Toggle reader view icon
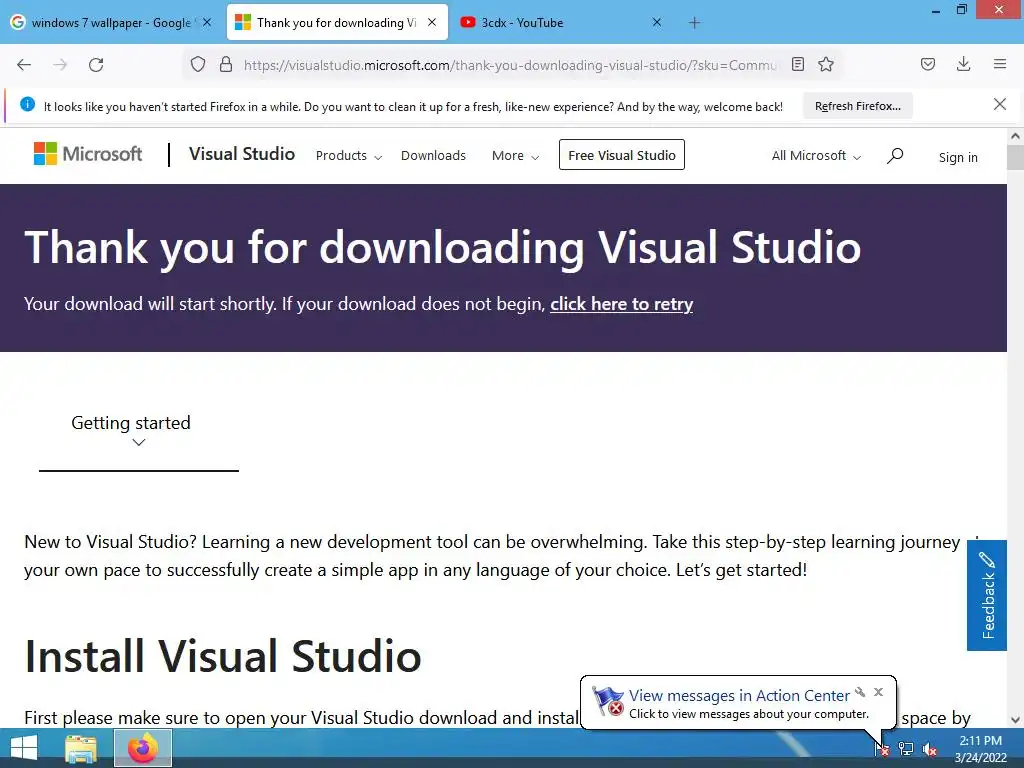 click(x=797, y=64)
